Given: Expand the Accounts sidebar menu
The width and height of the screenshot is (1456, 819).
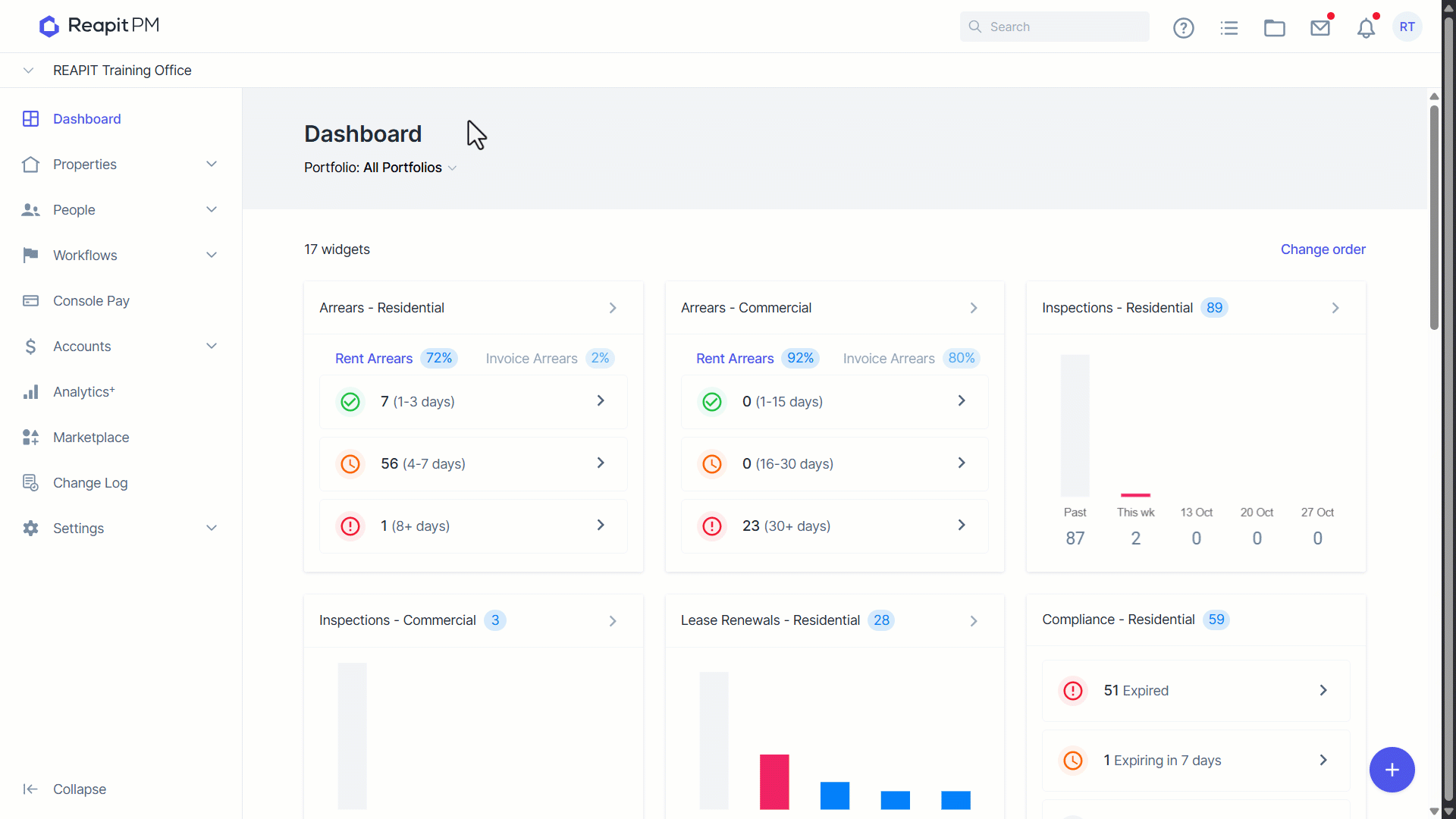Looking at the screenshot, I should pyautogui.click(x=121, y=347).
